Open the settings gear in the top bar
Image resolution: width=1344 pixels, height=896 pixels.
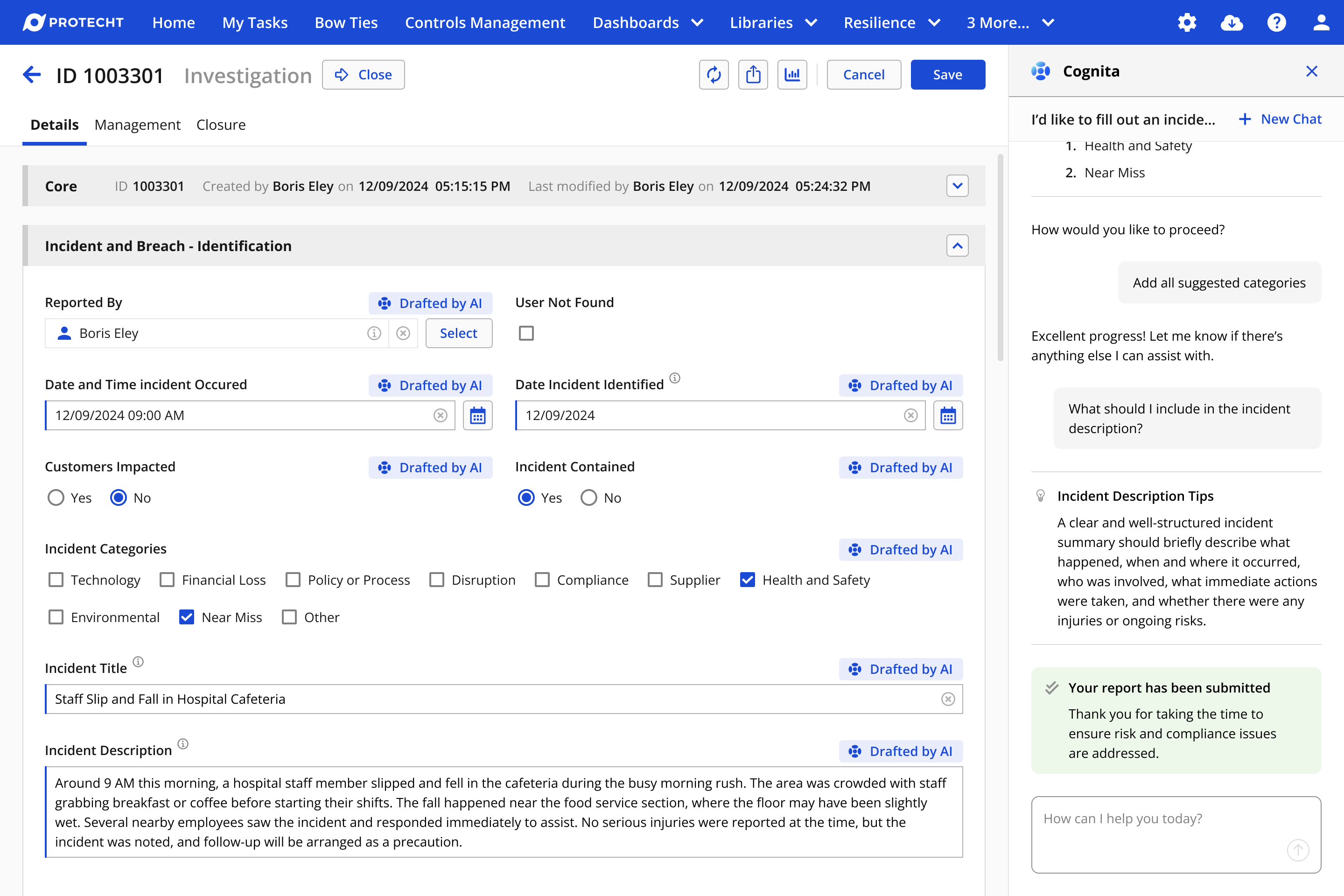coord(1187,23)
